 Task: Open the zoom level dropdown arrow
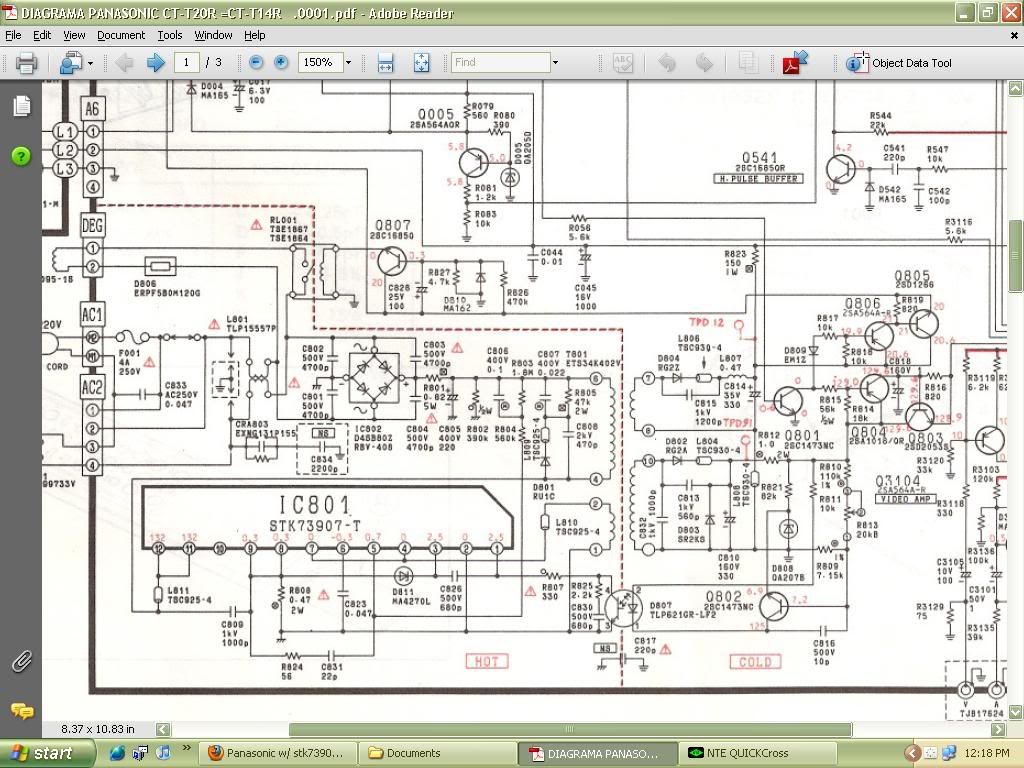pos(348,63)
